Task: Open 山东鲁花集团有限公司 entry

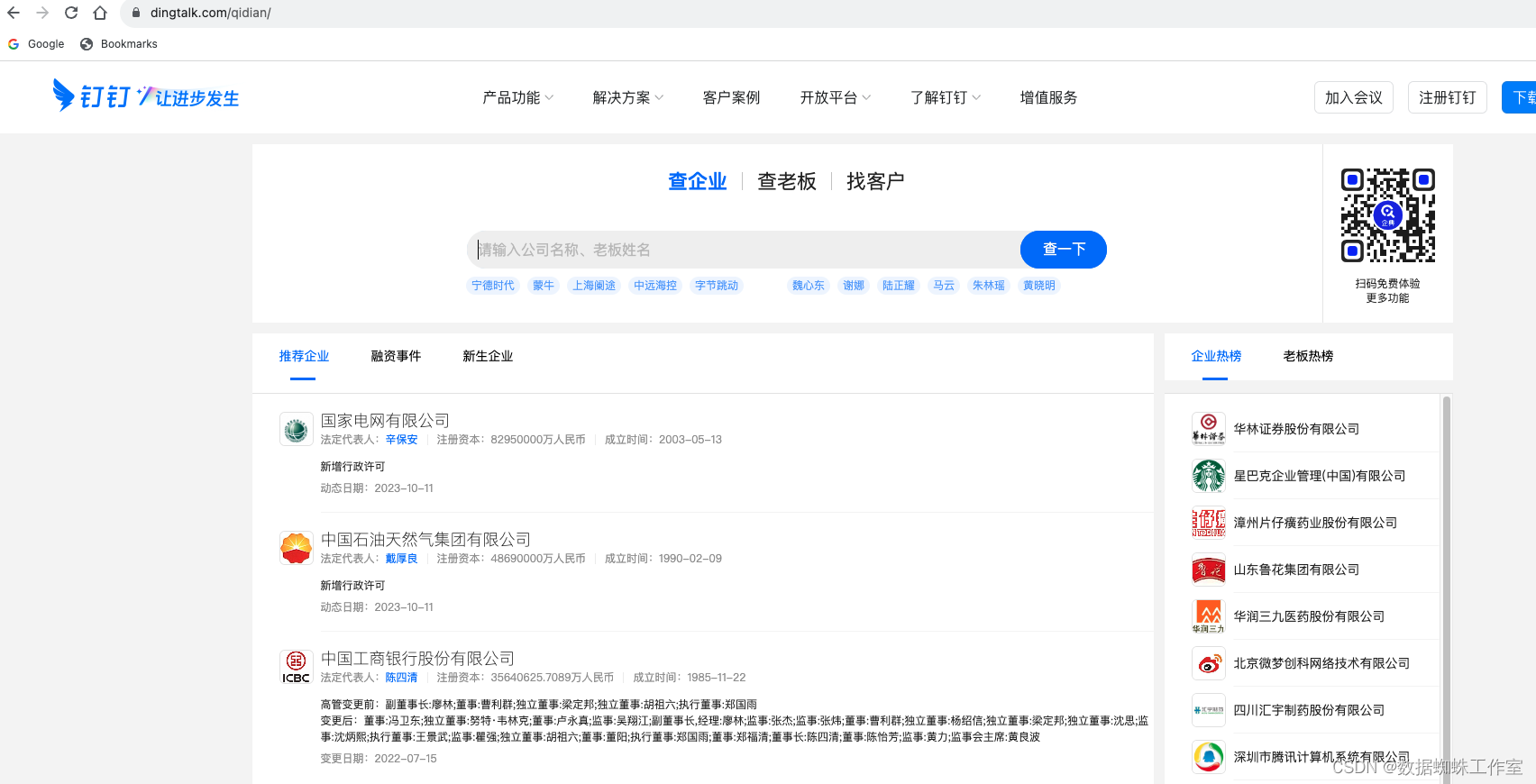Action: (1296, 570)
